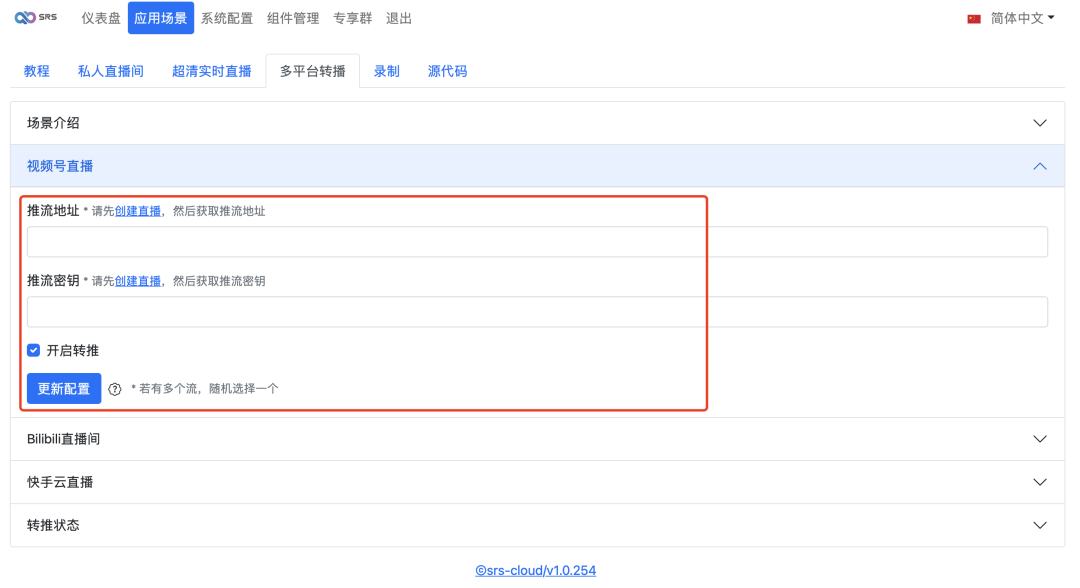Open the srs-cloud/v1.0.254 footer link
Screen dimensions: 1080x588
click(x=535, y=570)
